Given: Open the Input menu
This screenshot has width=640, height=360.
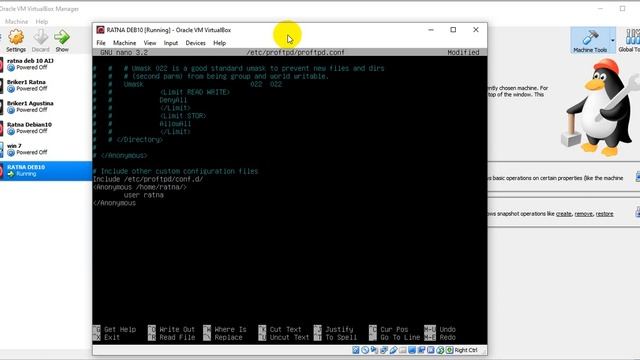Looking at the screenshot, I should [171, 43].
